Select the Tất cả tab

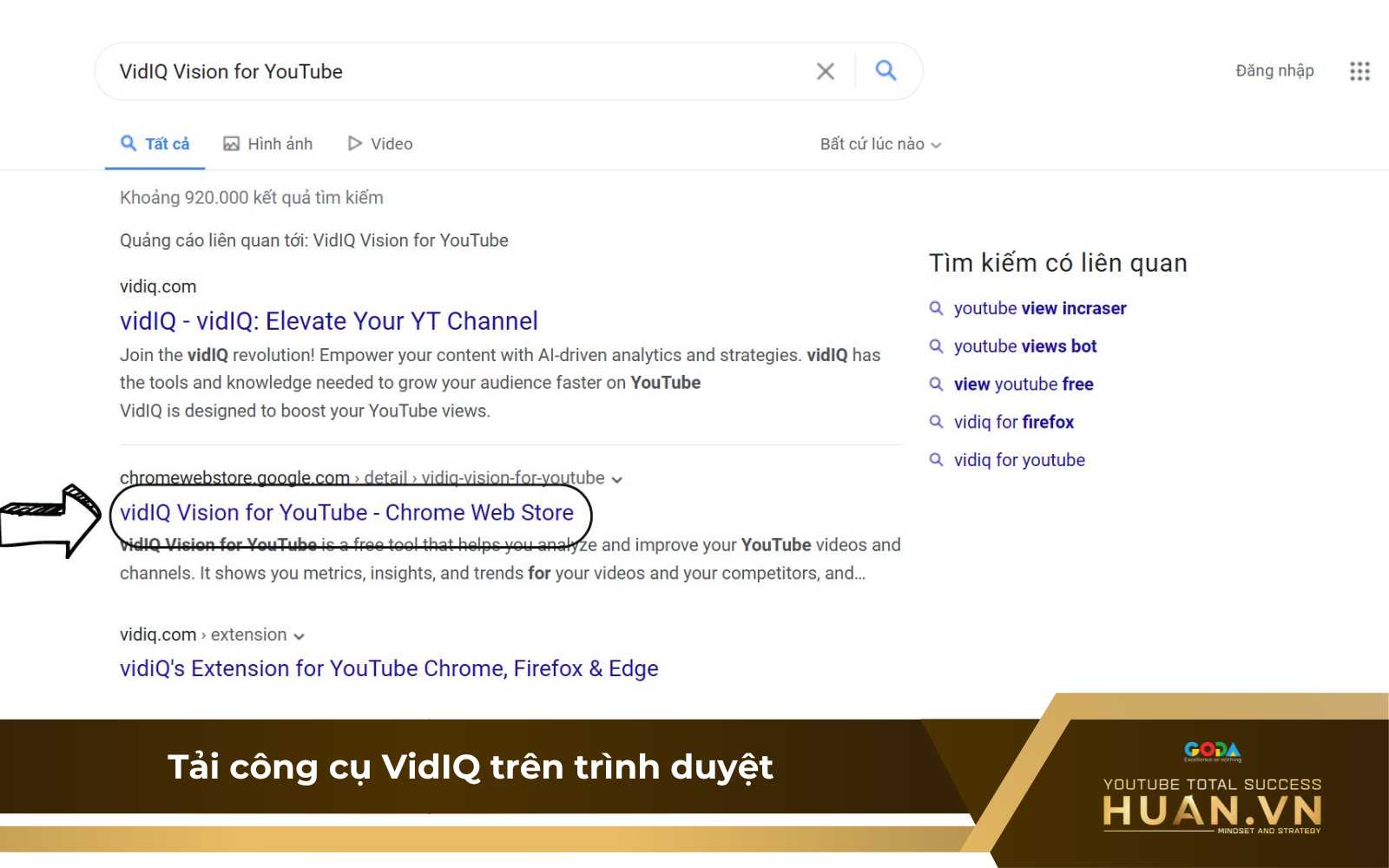[155, 144]
